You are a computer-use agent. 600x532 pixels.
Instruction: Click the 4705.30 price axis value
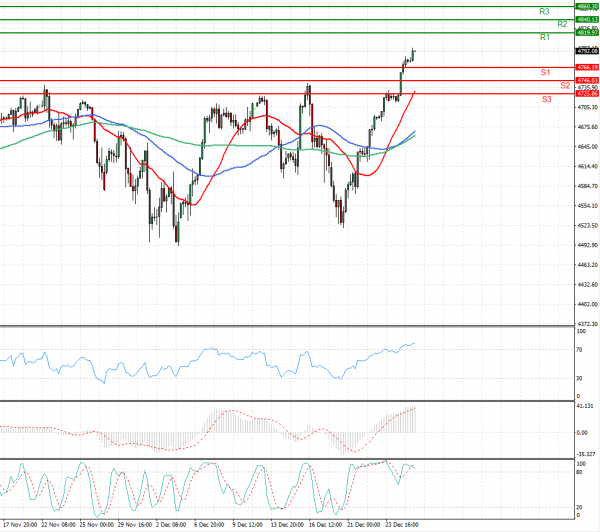click(x=587, y=107)
